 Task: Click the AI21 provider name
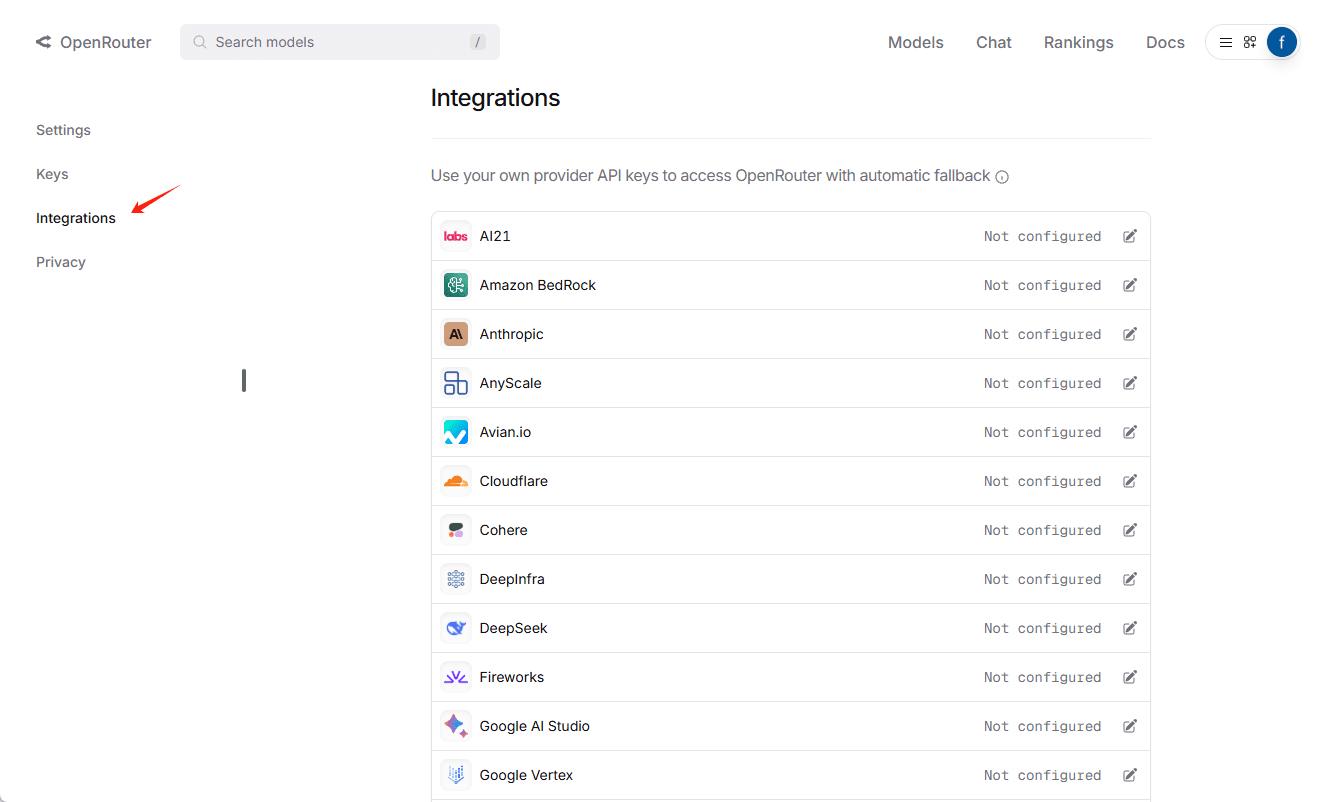click(x=495, y=236)
